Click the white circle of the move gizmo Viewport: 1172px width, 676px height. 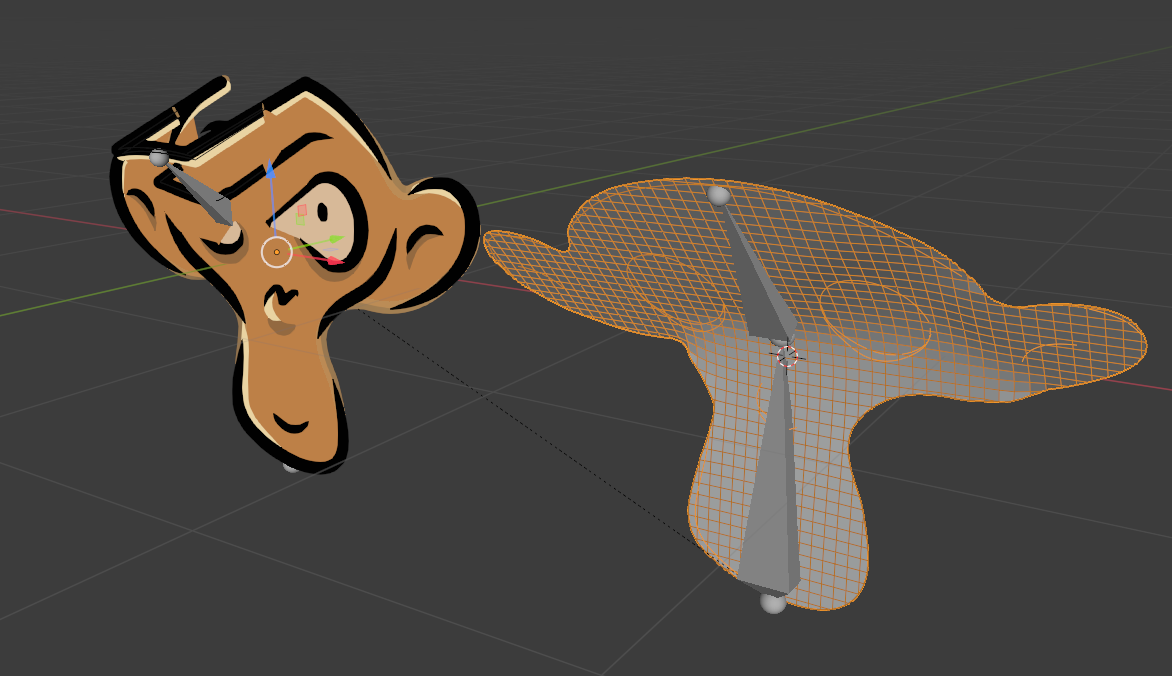click(x=277, y=252)
